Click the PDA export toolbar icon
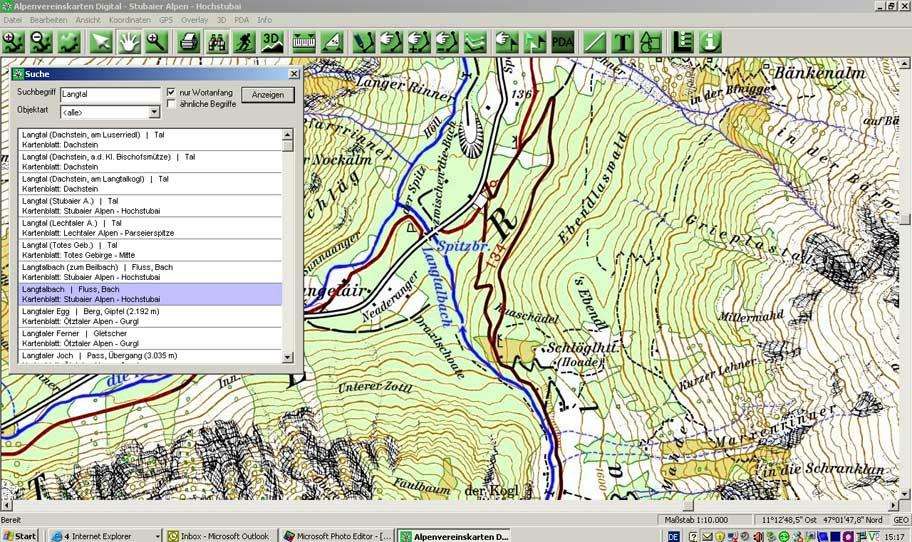The image size is (912, 542). point(563,42)
